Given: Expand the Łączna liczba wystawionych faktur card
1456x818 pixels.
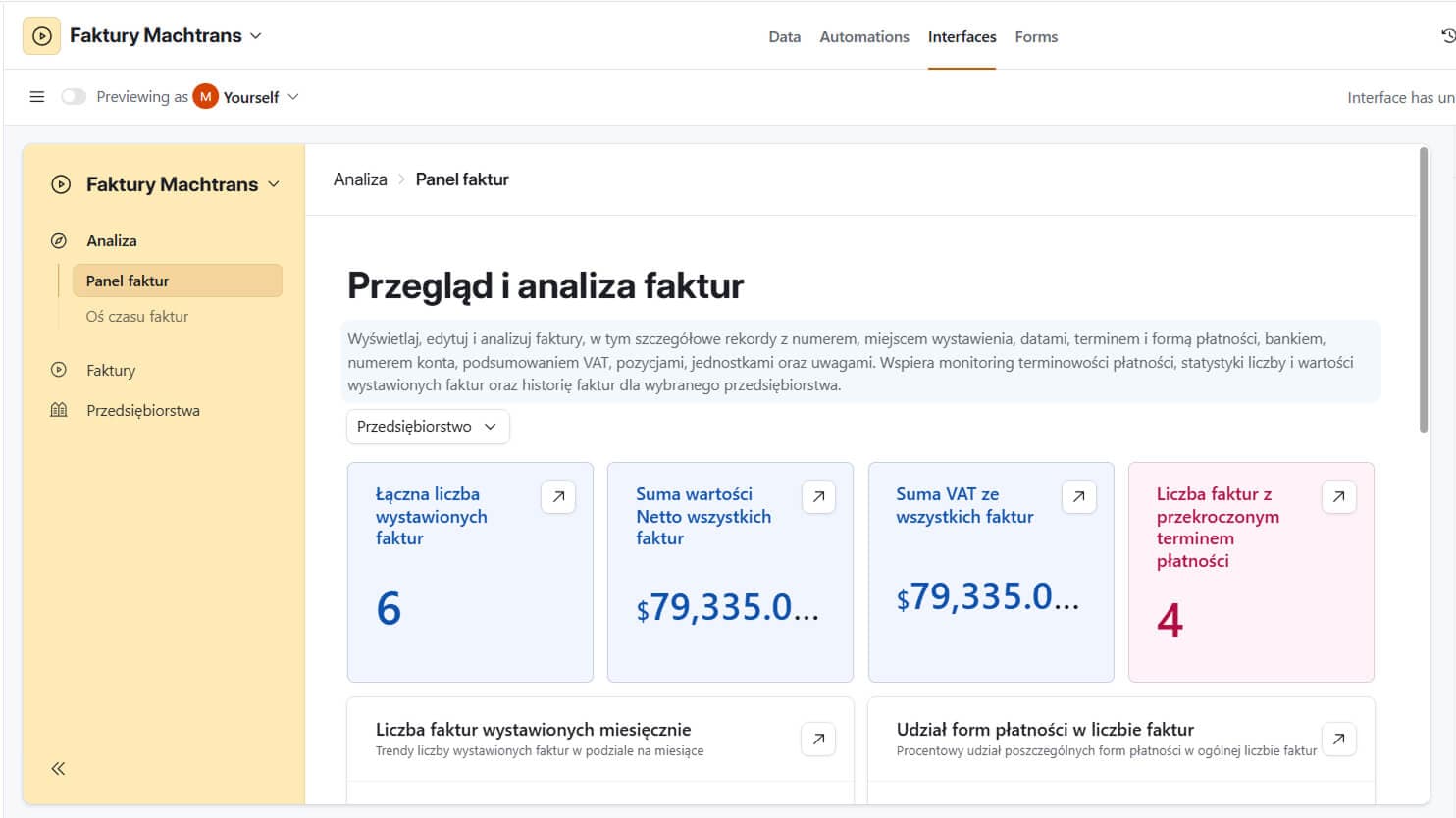Looking at the screenshot, I should point(557,496).
